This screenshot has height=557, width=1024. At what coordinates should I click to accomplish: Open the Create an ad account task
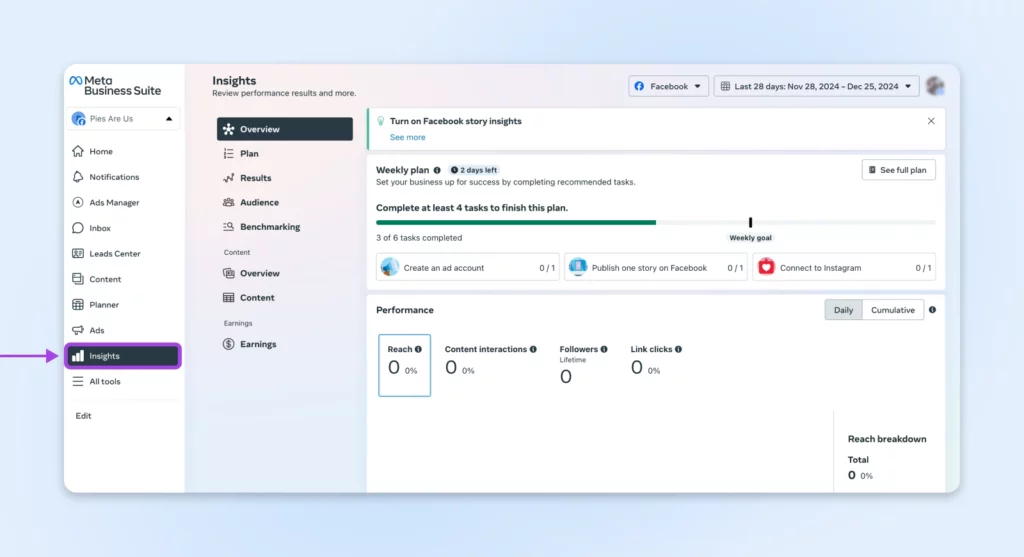468,268
